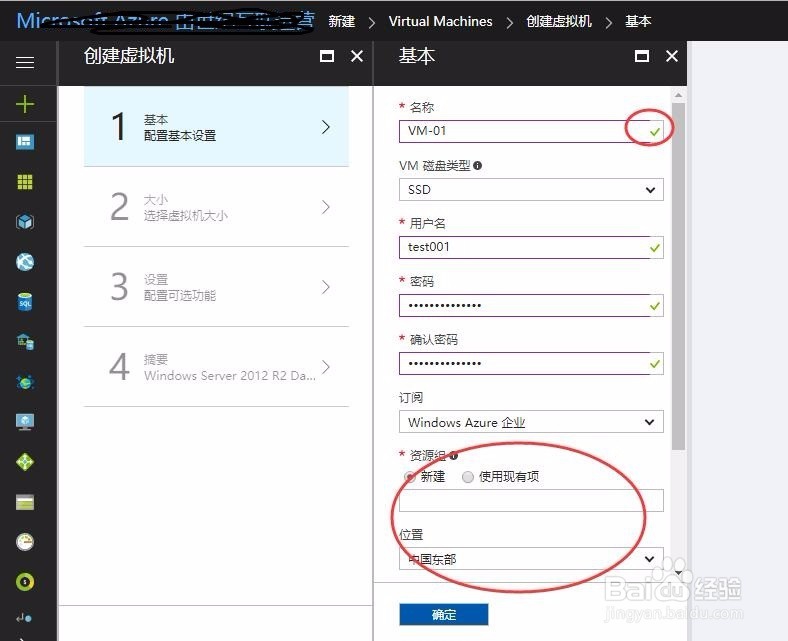Click the Microsoft Azure logo
The image size is (788, 641).
pyautogui.click(x=166, y=21)
